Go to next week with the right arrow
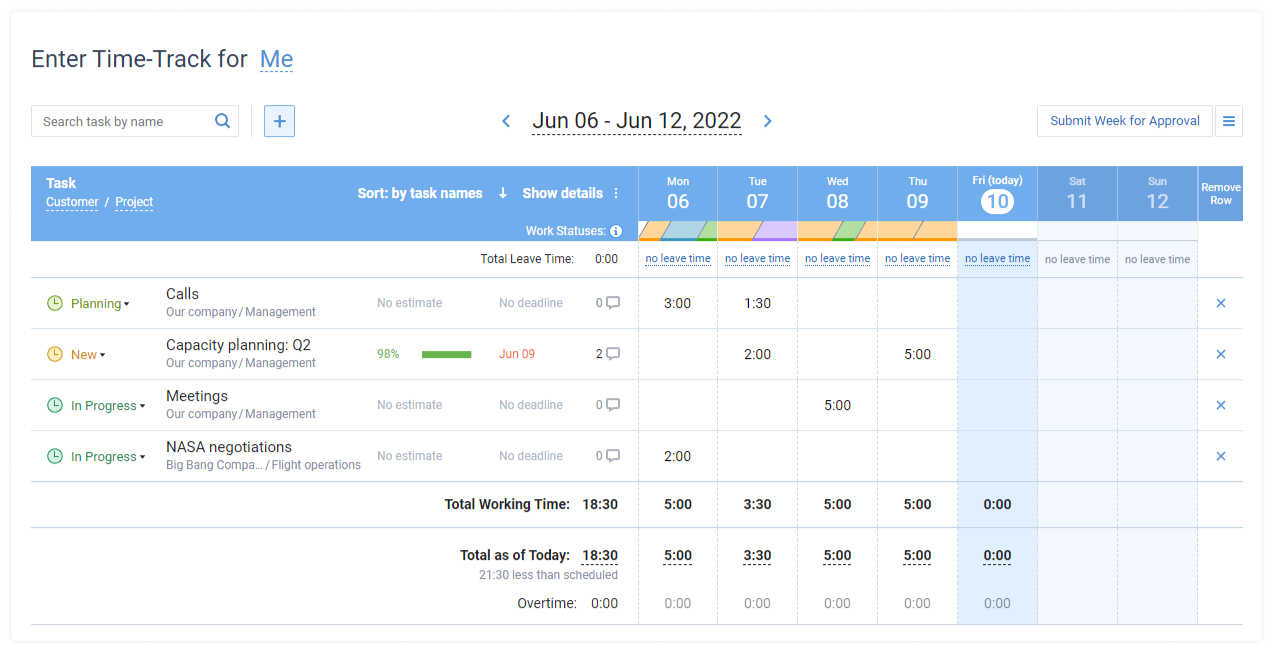The image size is (1275, 657). 767,120
